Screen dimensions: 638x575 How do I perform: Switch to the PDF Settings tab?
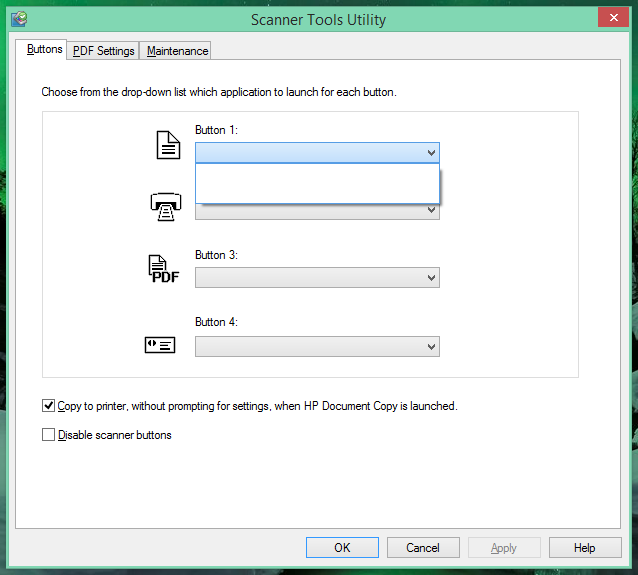coord(103,51)
